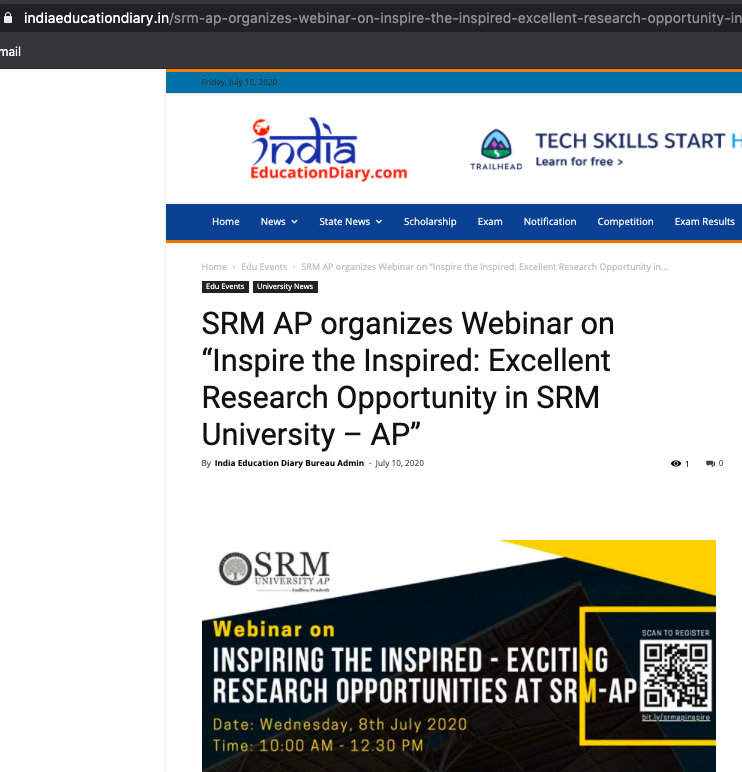
Task: Click the QR code to register
Action: tap(676, 676)
